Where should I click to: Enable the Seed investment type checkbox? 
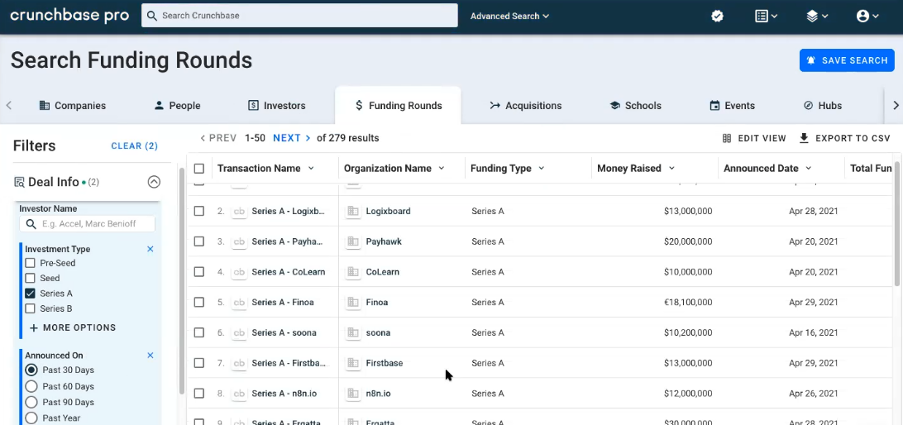point(30,278)
